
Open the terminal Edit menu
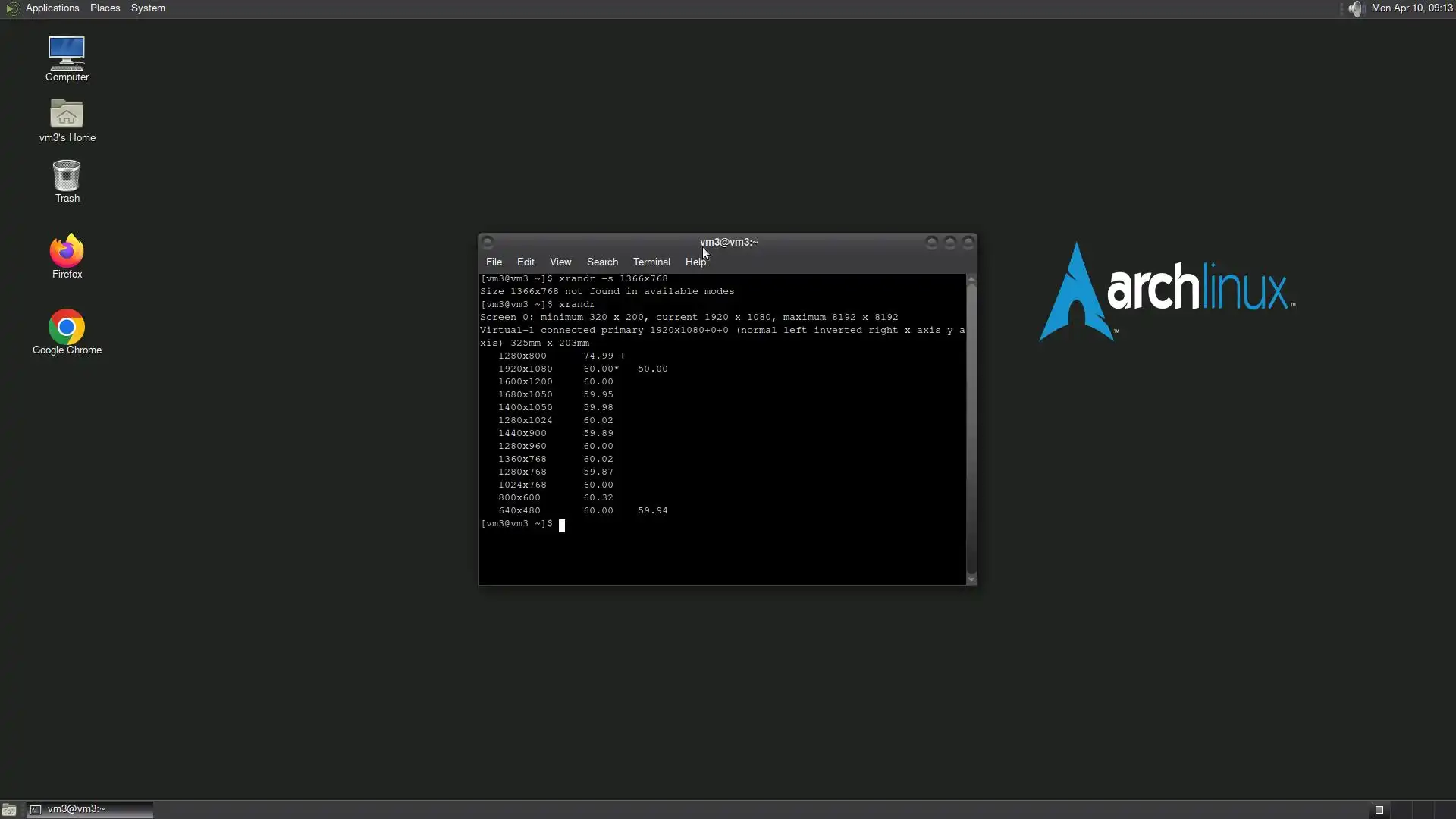[x=526, y=262]
